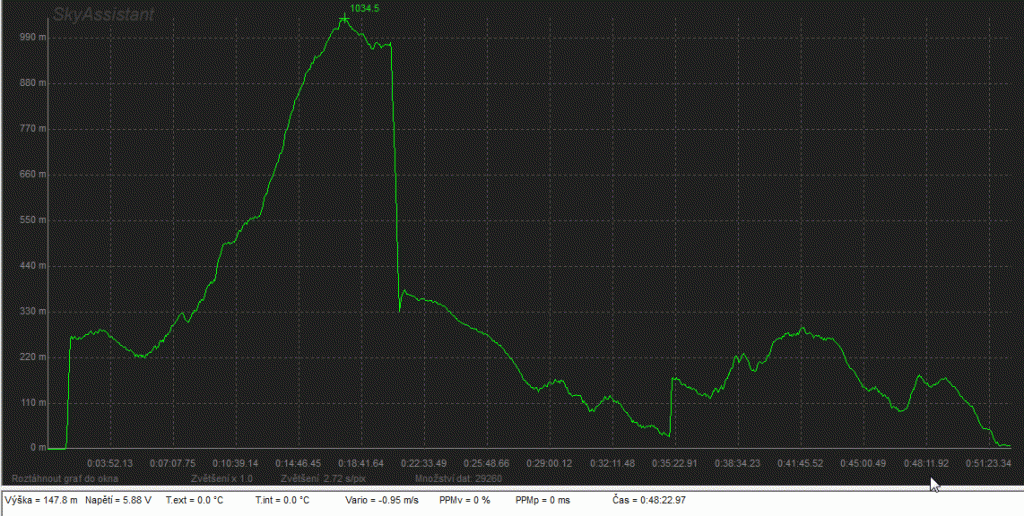The height and width of the screenshot is (516, 1024).
Task: Click the 1034.5 maximum altitude label
Action: (x=365, y=8)
